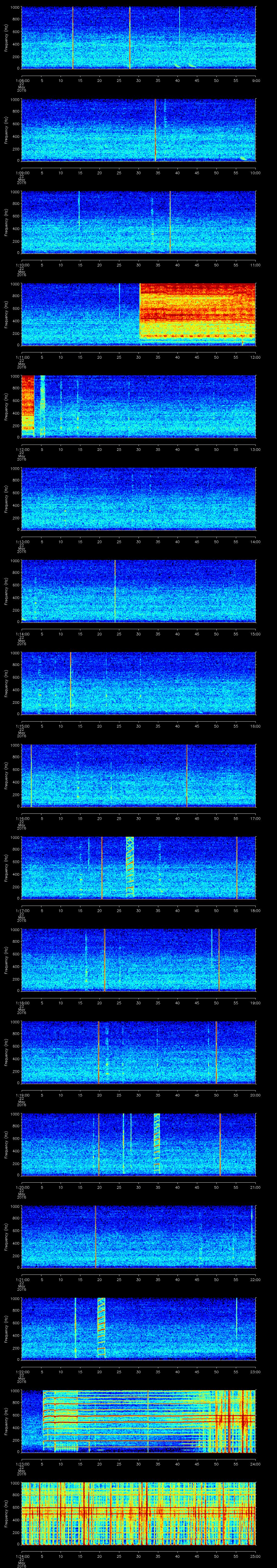Click the "16:00" end time label
The width and height of the screenshot is (277, 1568).
pos(256,726)
